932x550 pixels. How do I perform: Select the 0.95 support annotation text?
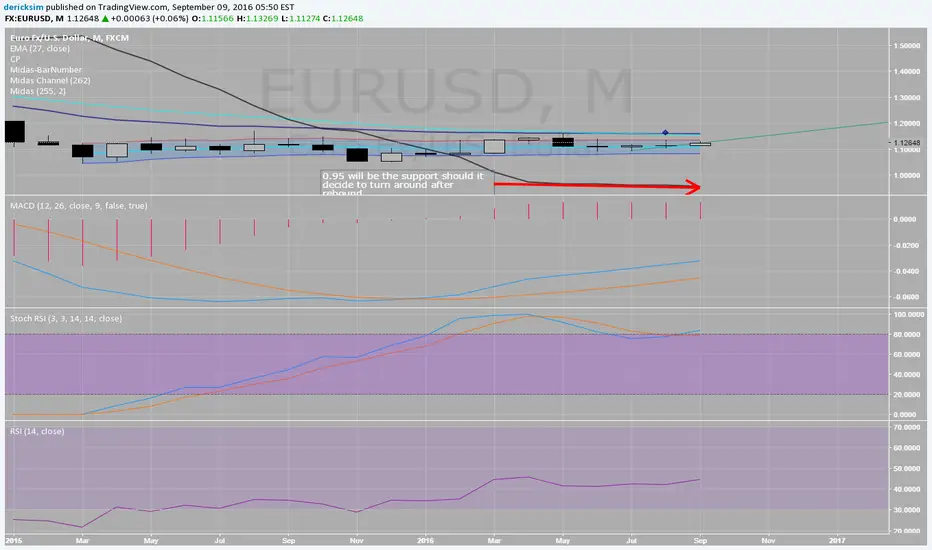[x=403, y=184]
